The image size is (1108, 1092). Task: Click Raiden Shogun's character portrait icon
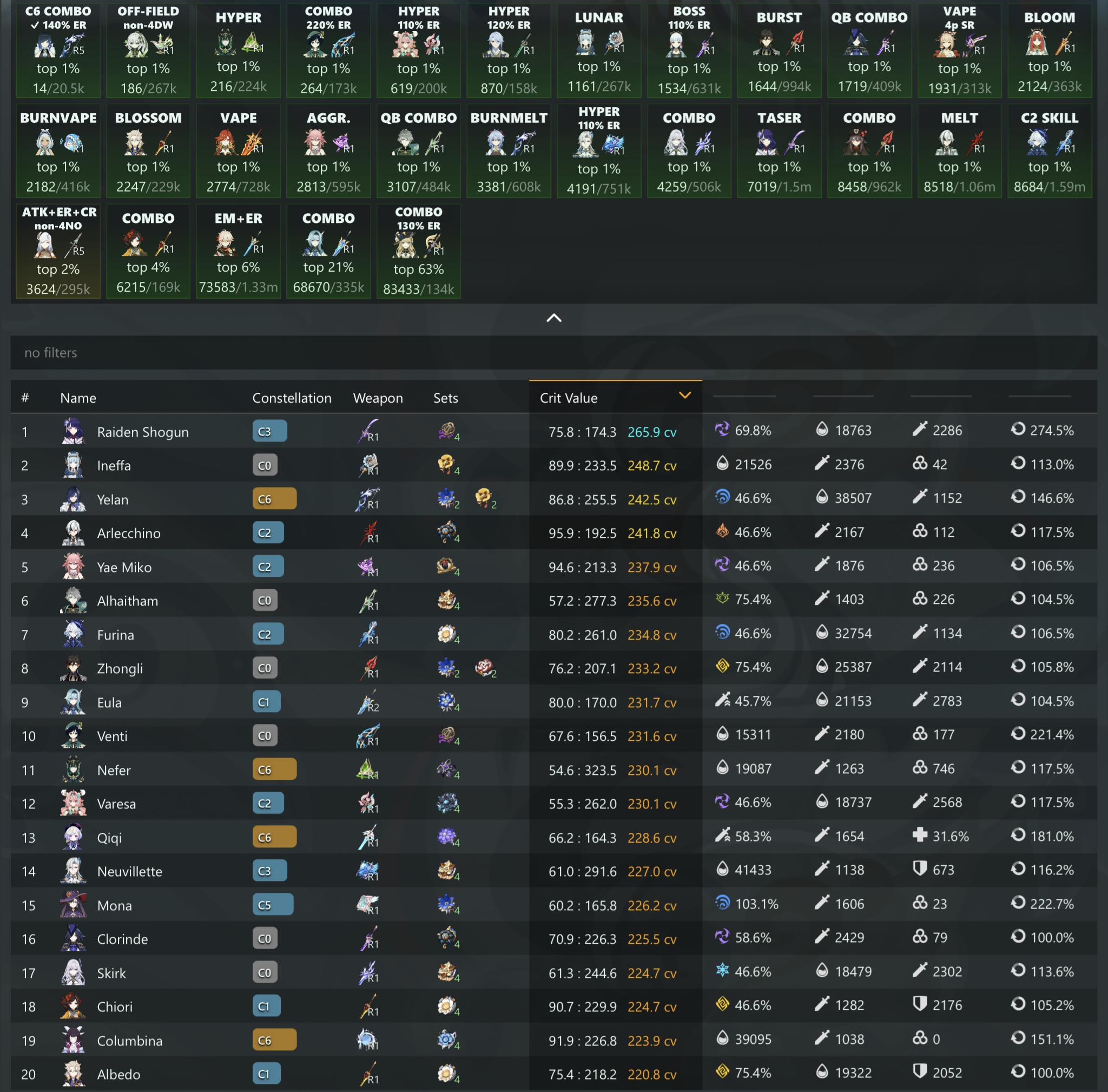click(x=74, y=431)
